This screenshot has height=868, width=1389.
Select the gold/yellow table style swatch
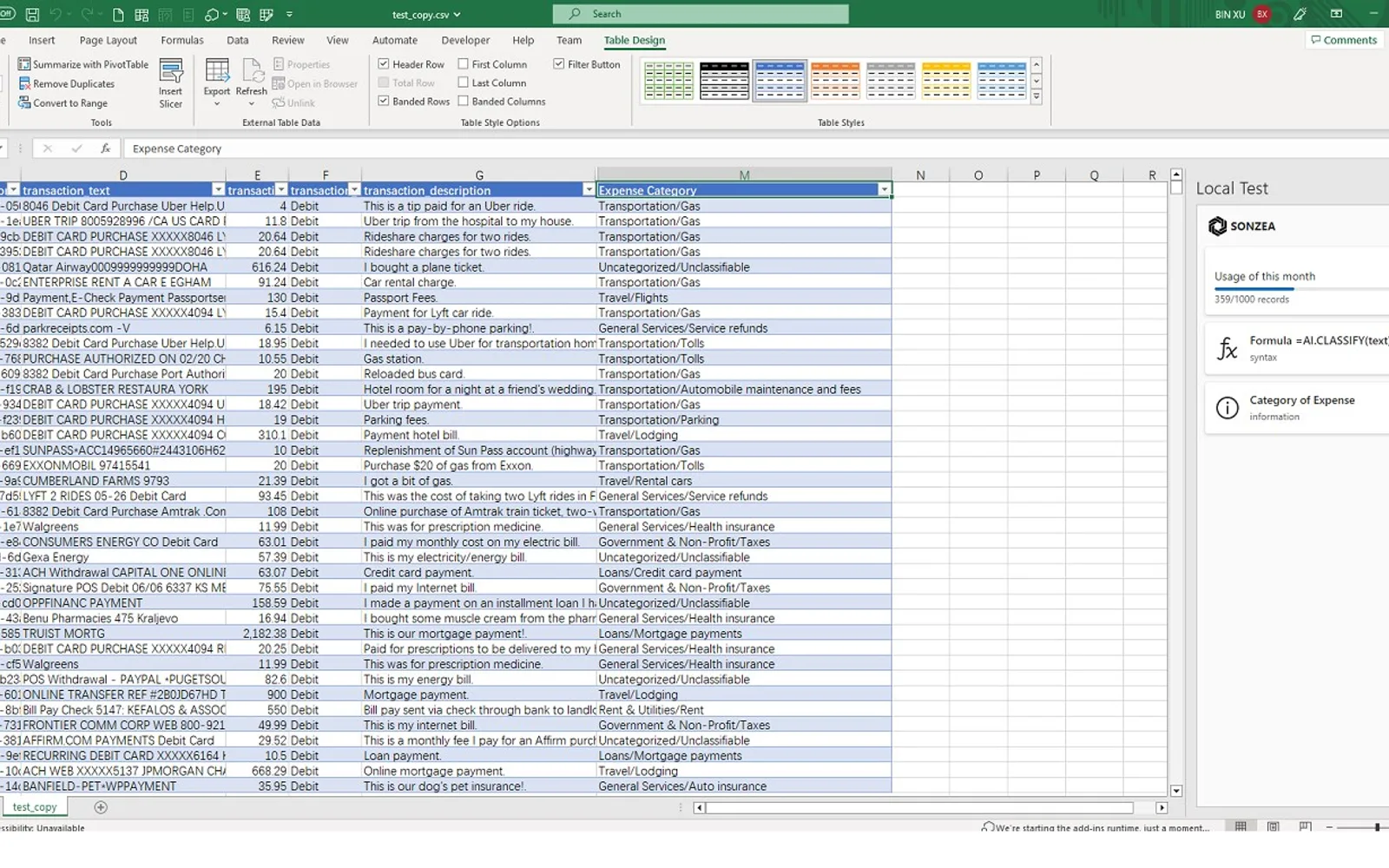pyautogui.click(x=946, y=81)
